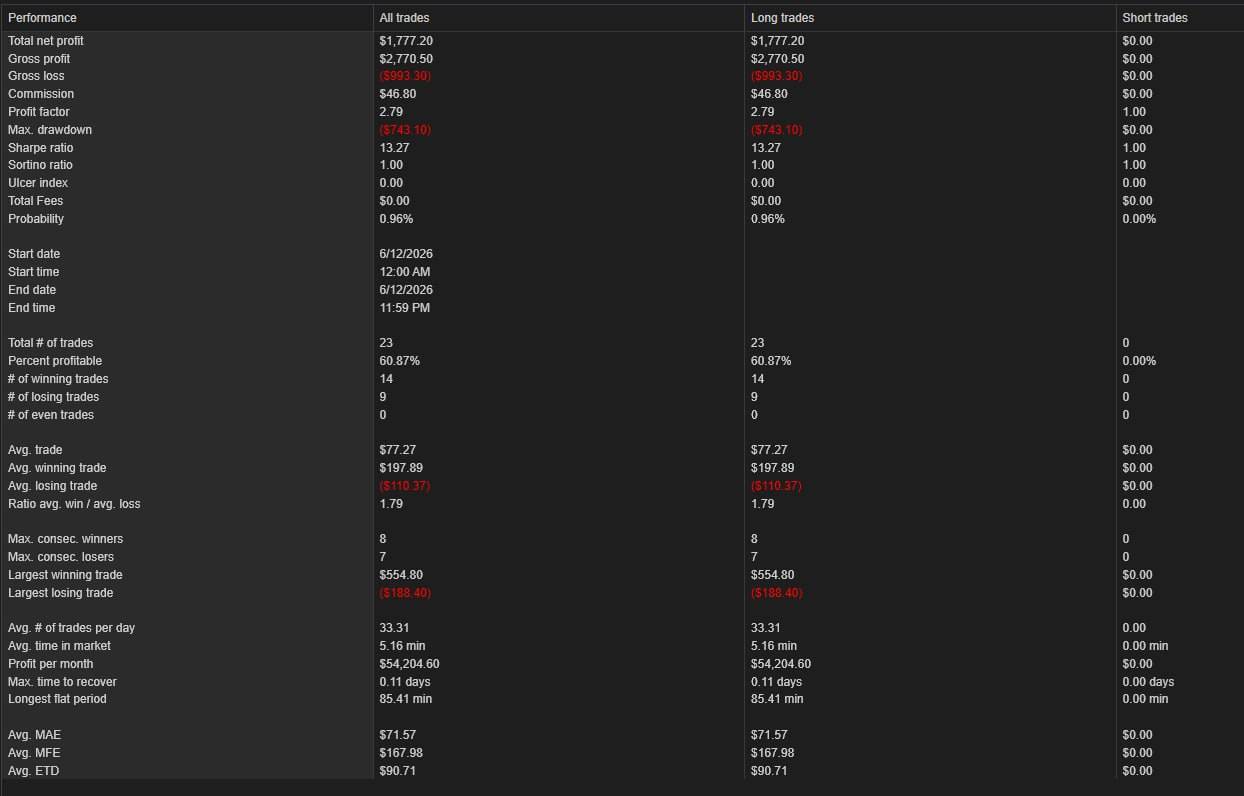Screen dimensions: 1244x796
Task: Click $54,204.60 in the Long trades column
Action: (x=781, y=664)
